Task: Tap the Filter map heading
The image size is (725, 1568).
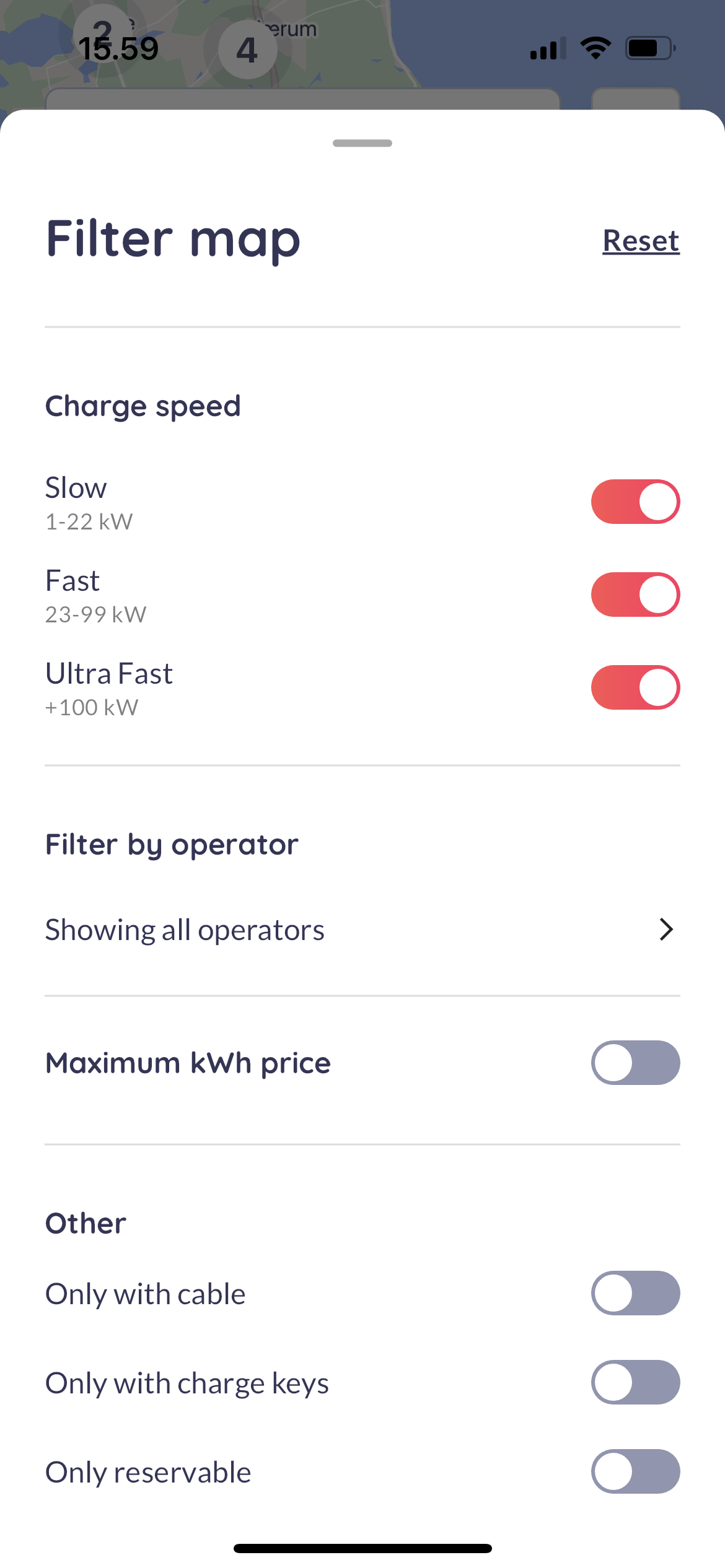Action: point(173,240)
